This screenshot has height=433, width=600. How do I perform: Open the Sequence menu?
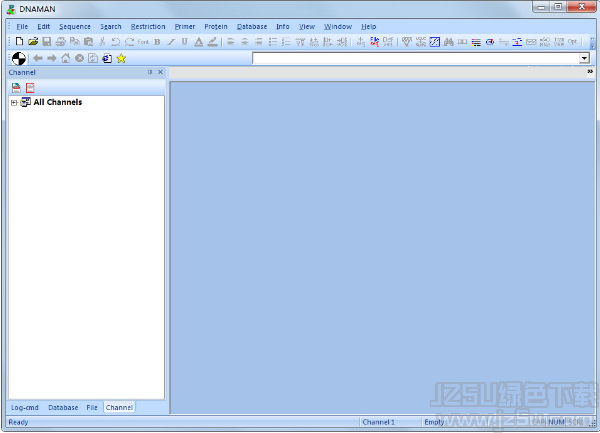(x=75, y=26)
